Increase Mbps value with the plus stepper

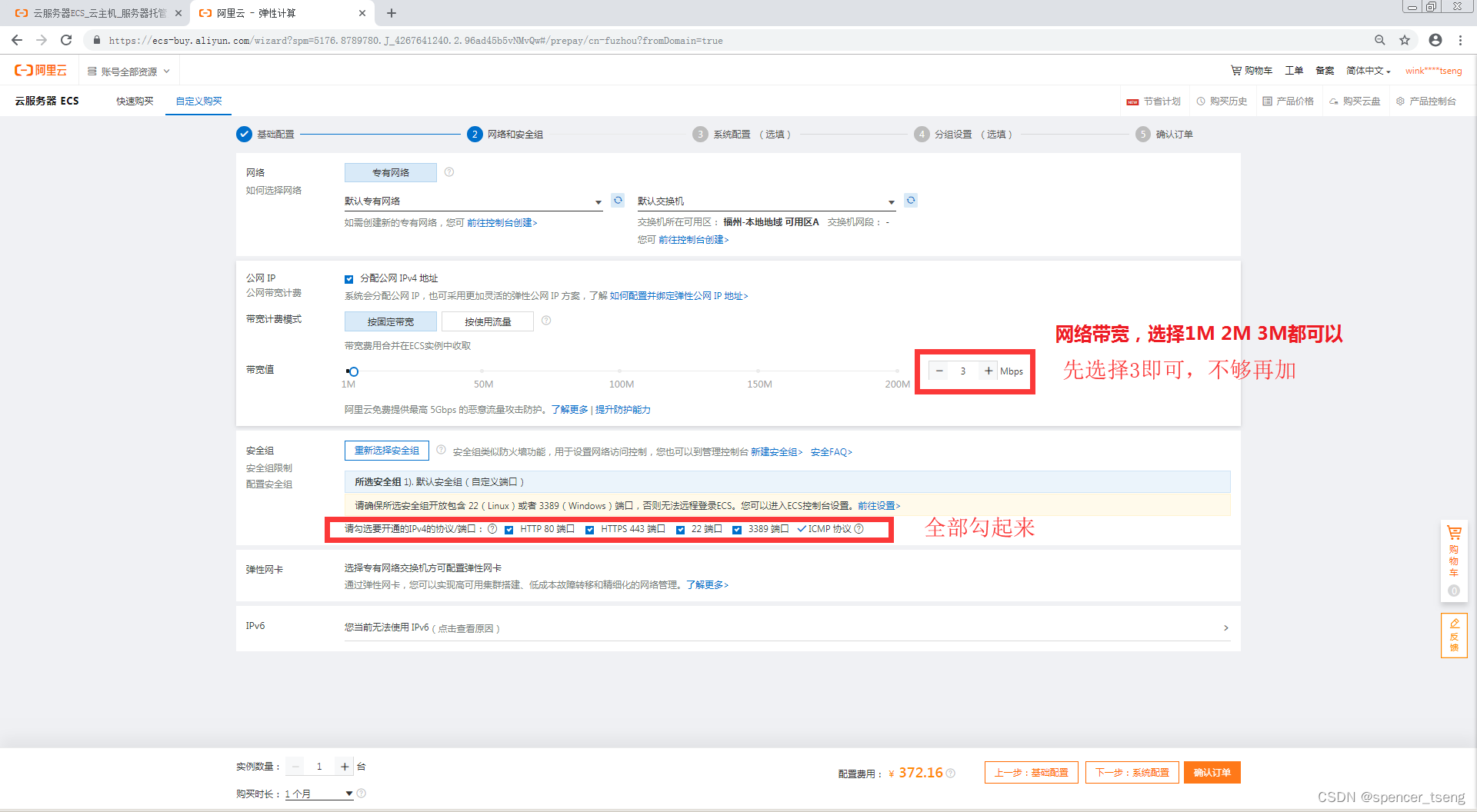pyautogui.click(x=989, y=370)
